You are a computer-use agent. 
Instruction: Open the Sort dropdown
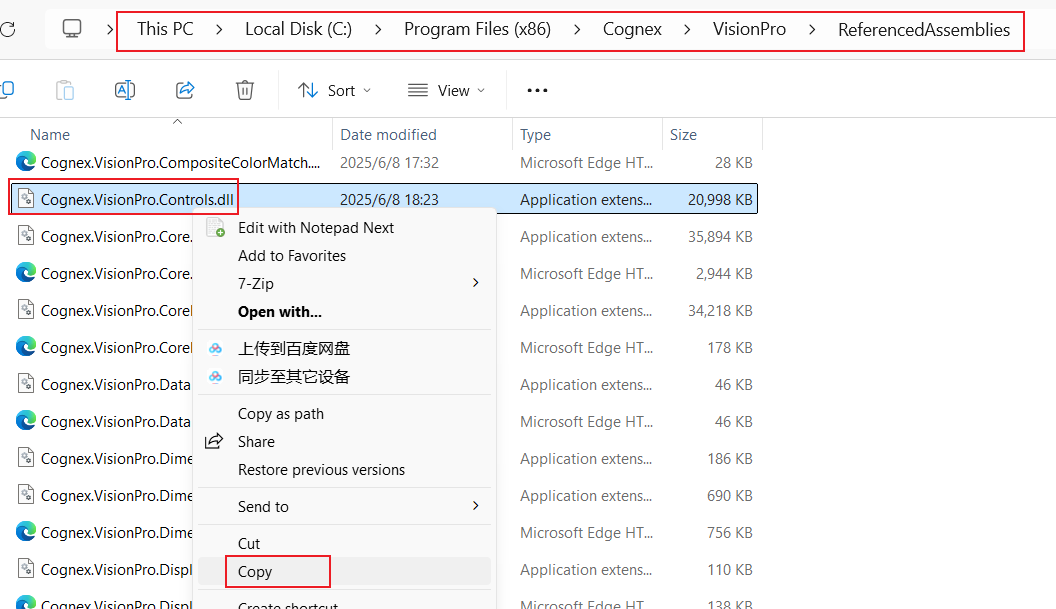335,90
